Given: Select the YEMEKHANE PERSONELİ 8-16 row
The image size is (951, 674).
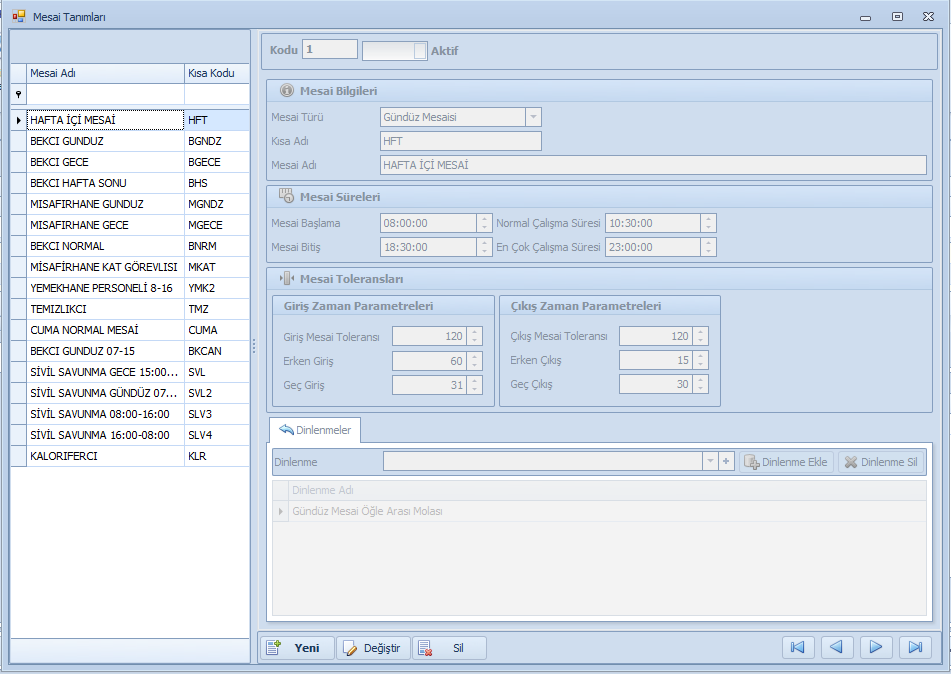Looking at the screenshot, I should click(x=130, y=288).
